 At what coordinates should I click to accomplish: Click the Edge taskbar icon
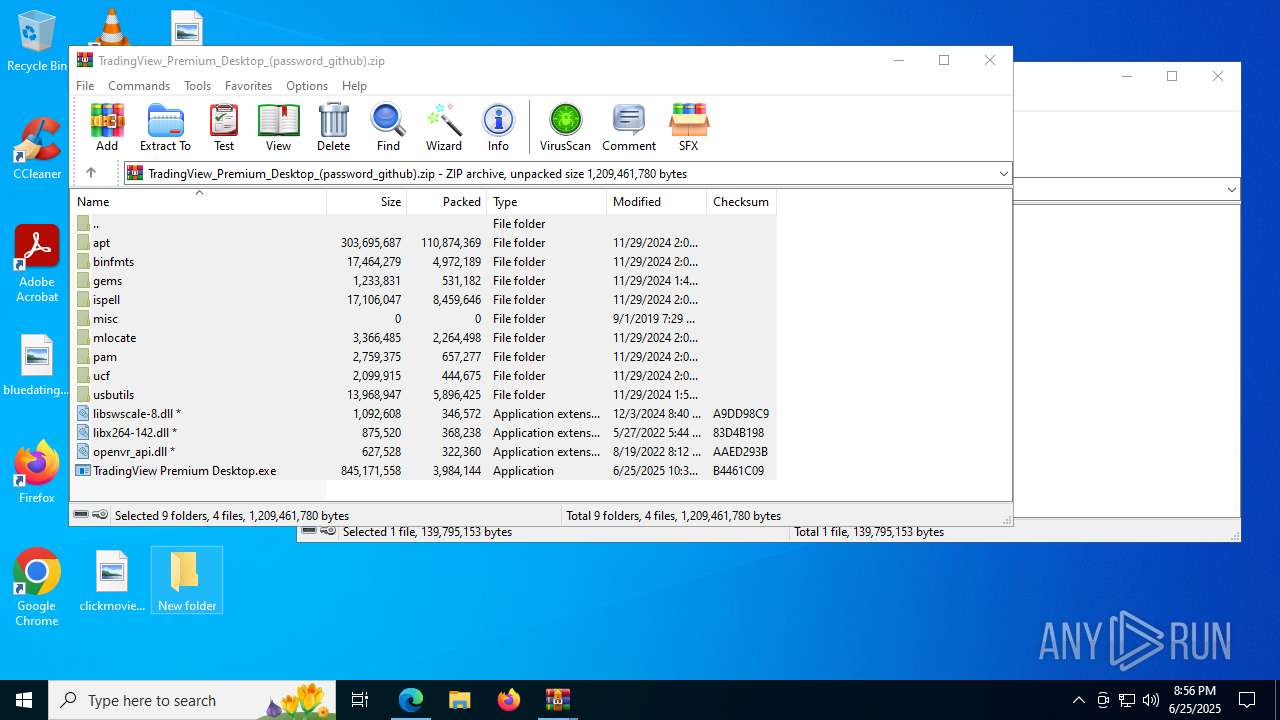(x=411, y=700)
